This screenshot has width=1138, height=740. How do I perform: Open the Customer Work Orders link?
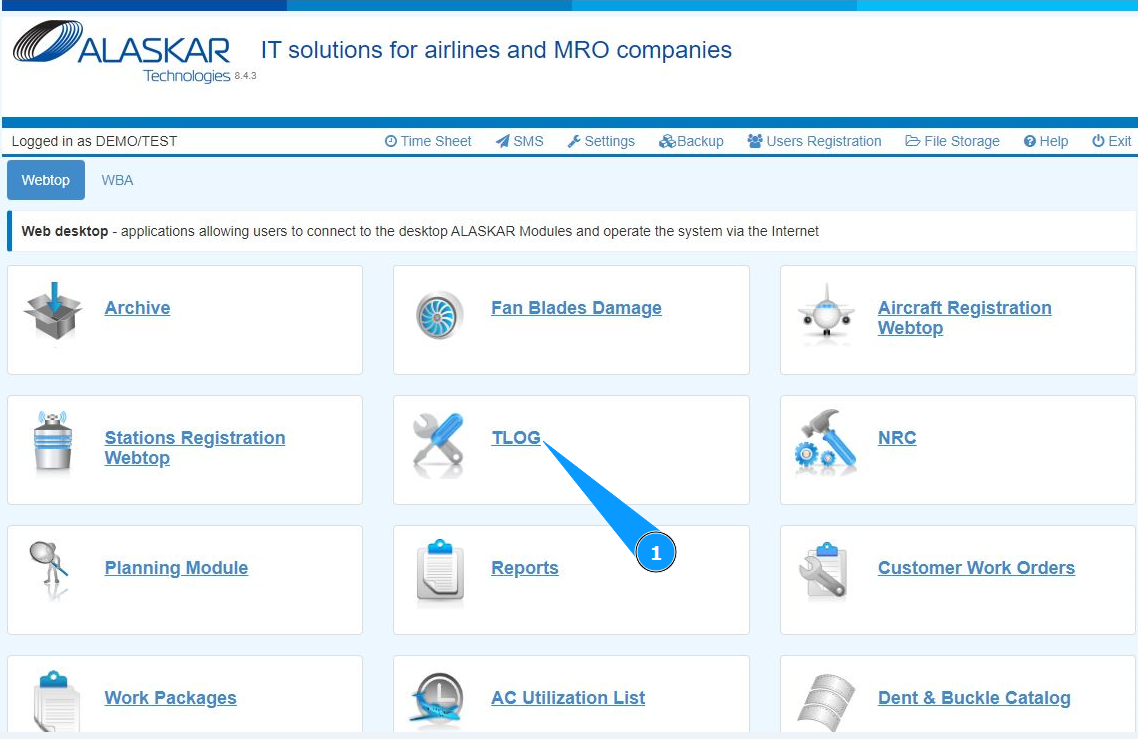coord(976,567)
